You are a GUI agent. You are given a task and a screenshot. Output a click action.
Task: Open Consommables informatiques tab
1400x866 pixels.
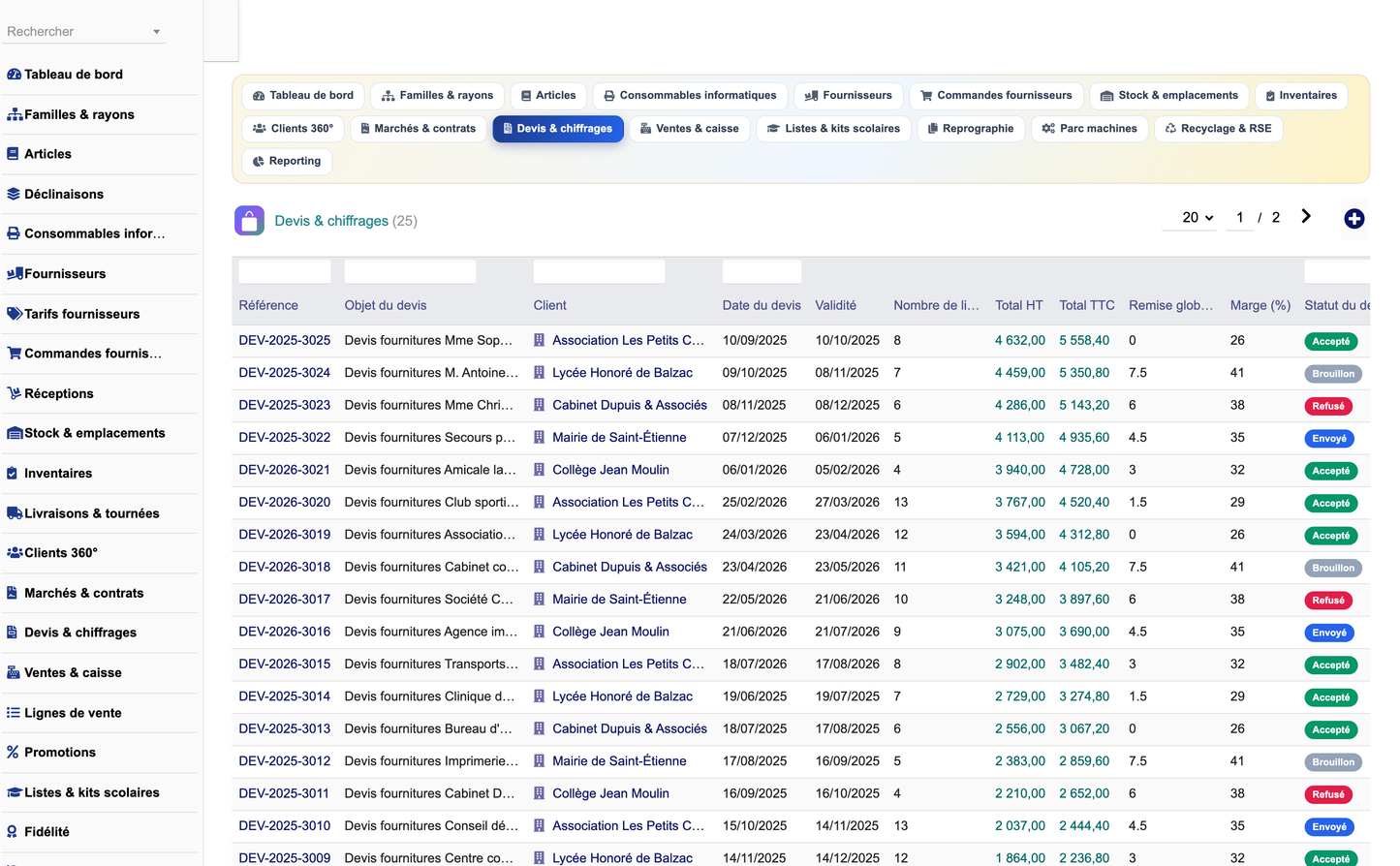(x=690, y=96)
